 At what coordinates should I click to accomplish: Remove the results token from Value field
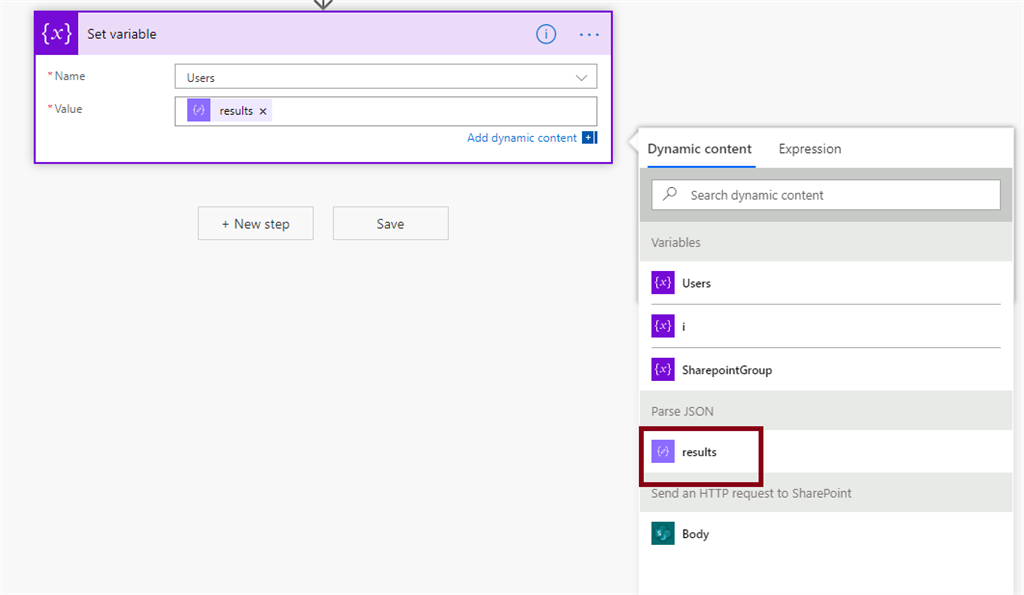point(262,111)
